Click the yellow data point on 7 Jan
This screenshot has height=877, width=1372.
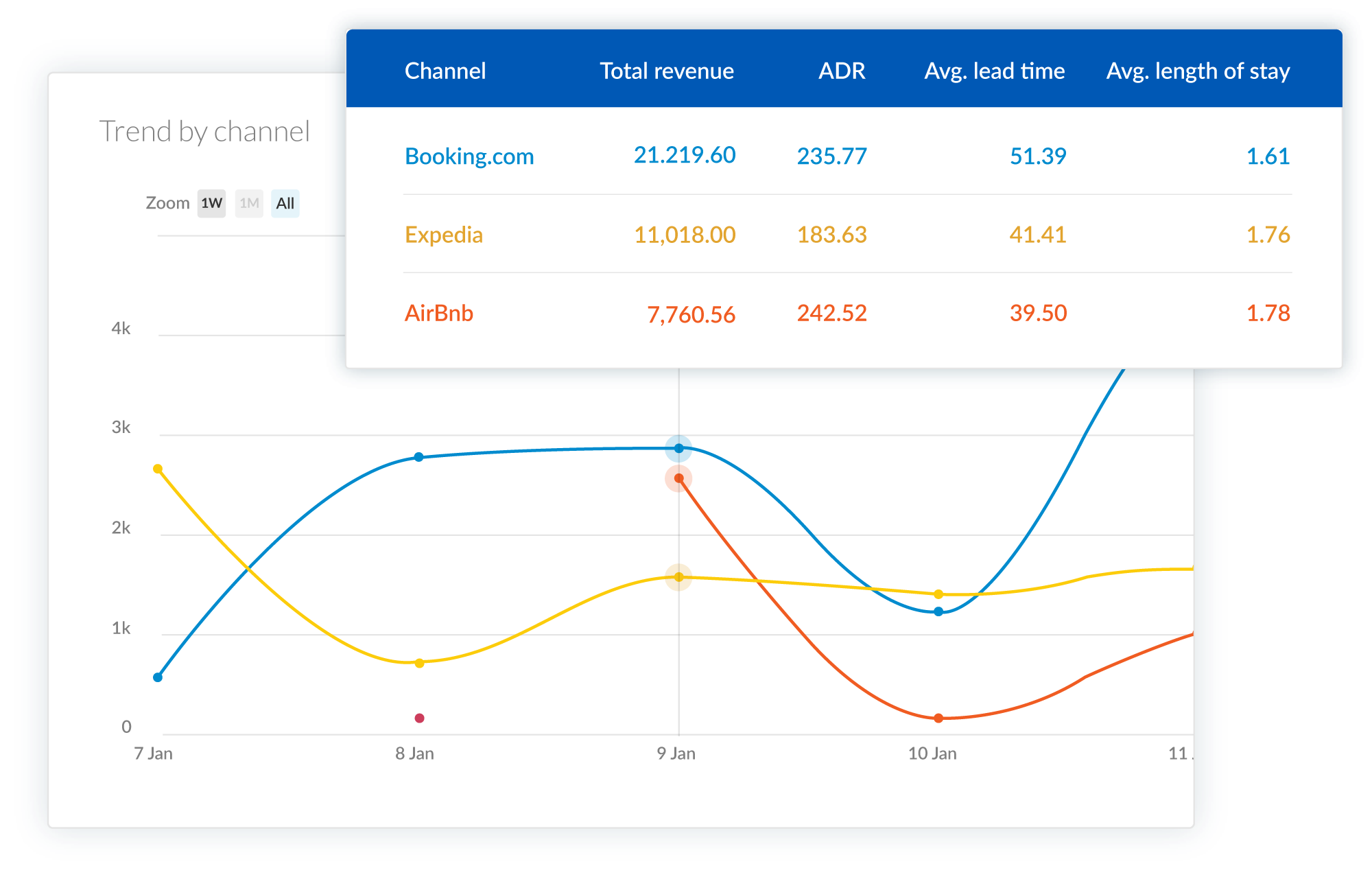click(158, 469)
